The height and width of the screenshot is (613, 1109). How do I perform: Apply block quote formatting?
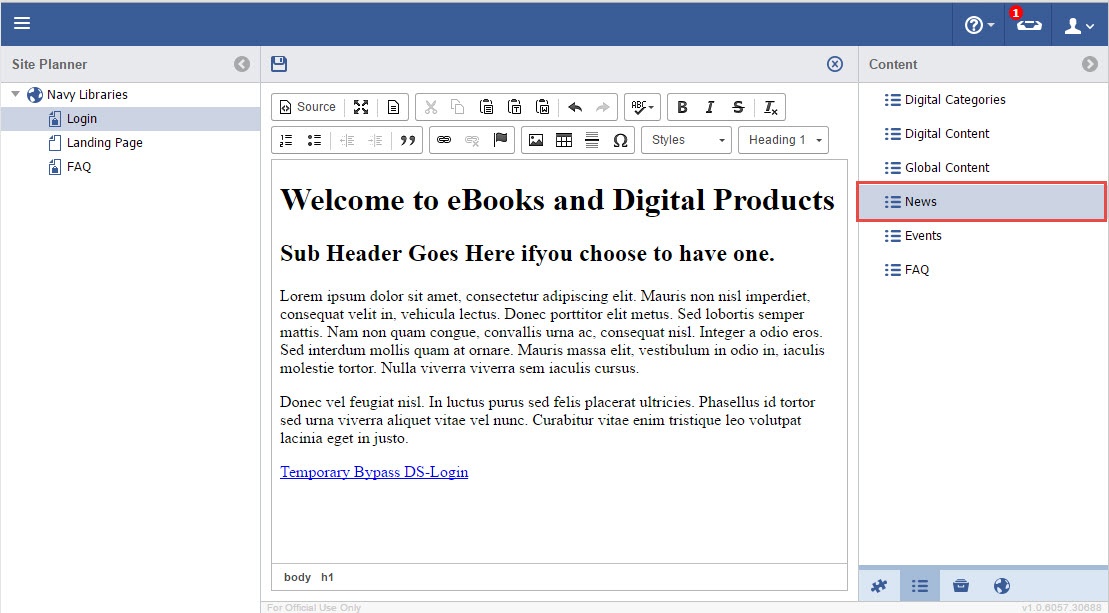pos(407,140)
